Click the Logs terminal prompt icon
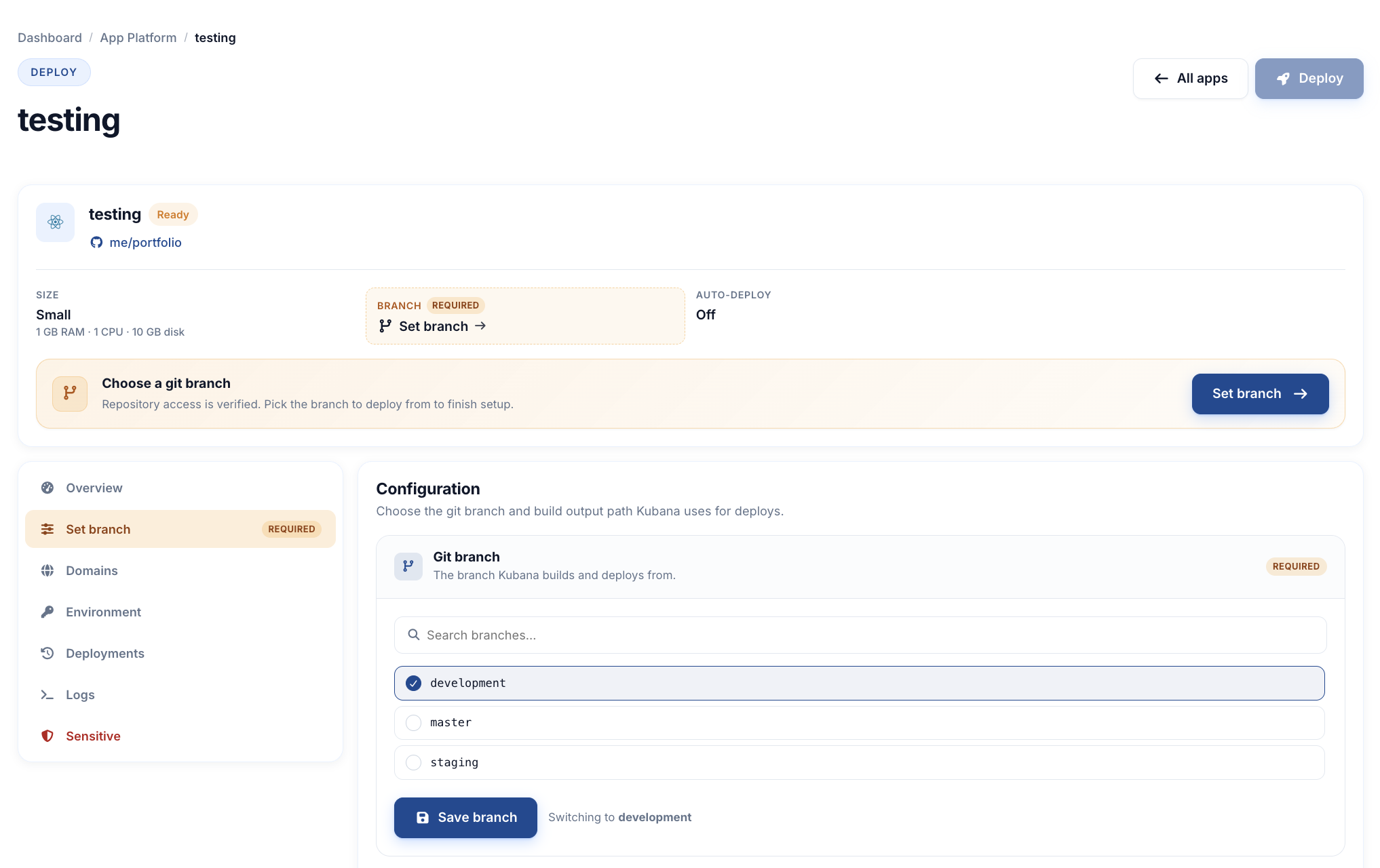 (47, 694)
